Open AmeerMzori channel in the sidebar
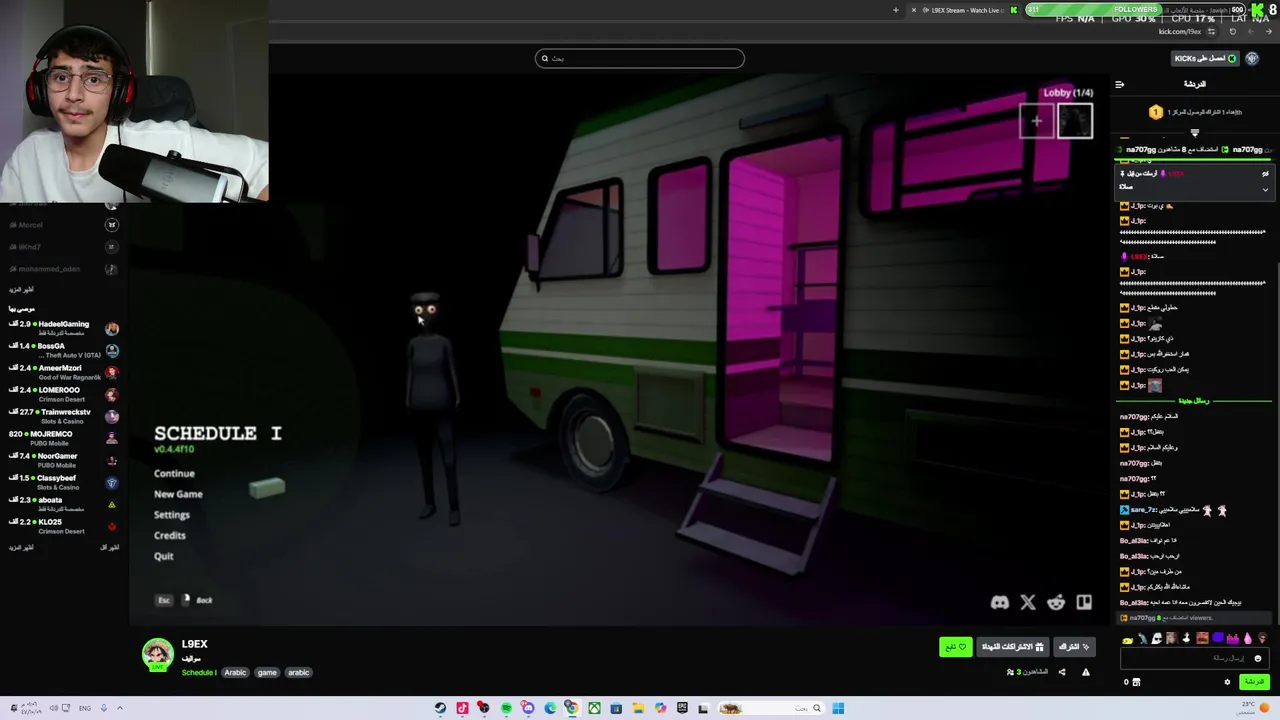This screenshot has height=720, width=1280. pos(63,371)
